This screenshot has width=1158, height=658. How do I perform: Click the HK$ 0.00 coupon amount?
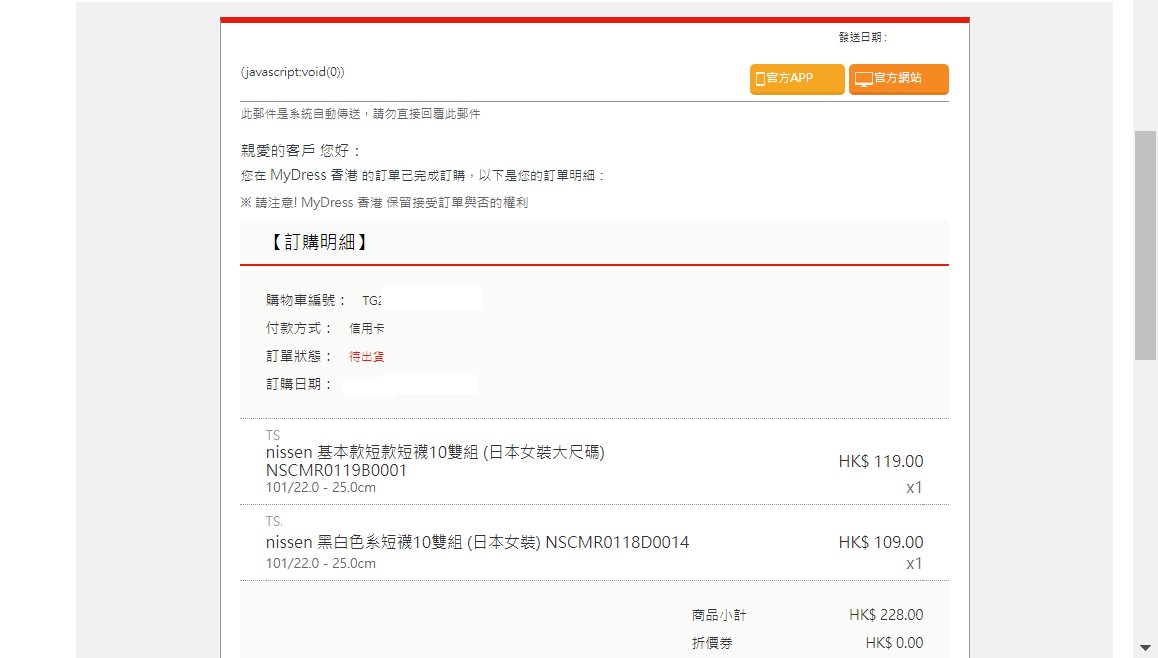[894, 642]
